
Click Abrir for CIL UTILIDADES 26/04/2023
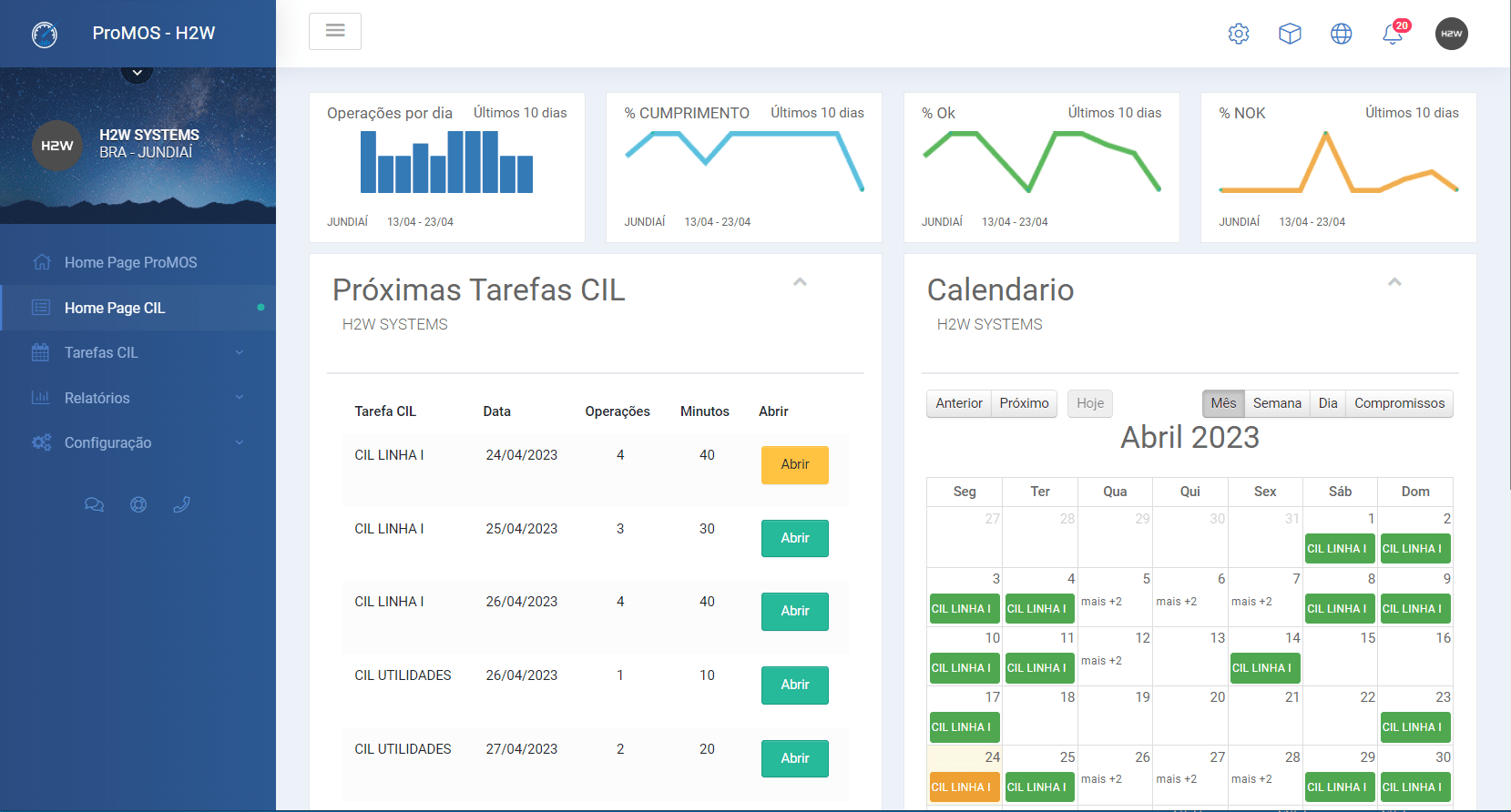[x=795, y=685]
